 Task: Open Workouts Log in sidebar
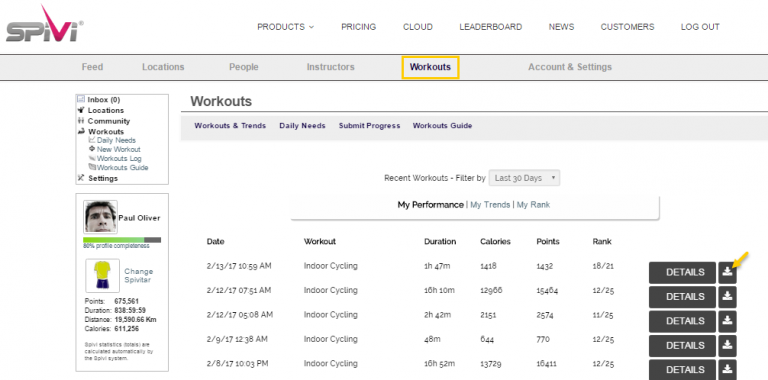click(119, 159)
